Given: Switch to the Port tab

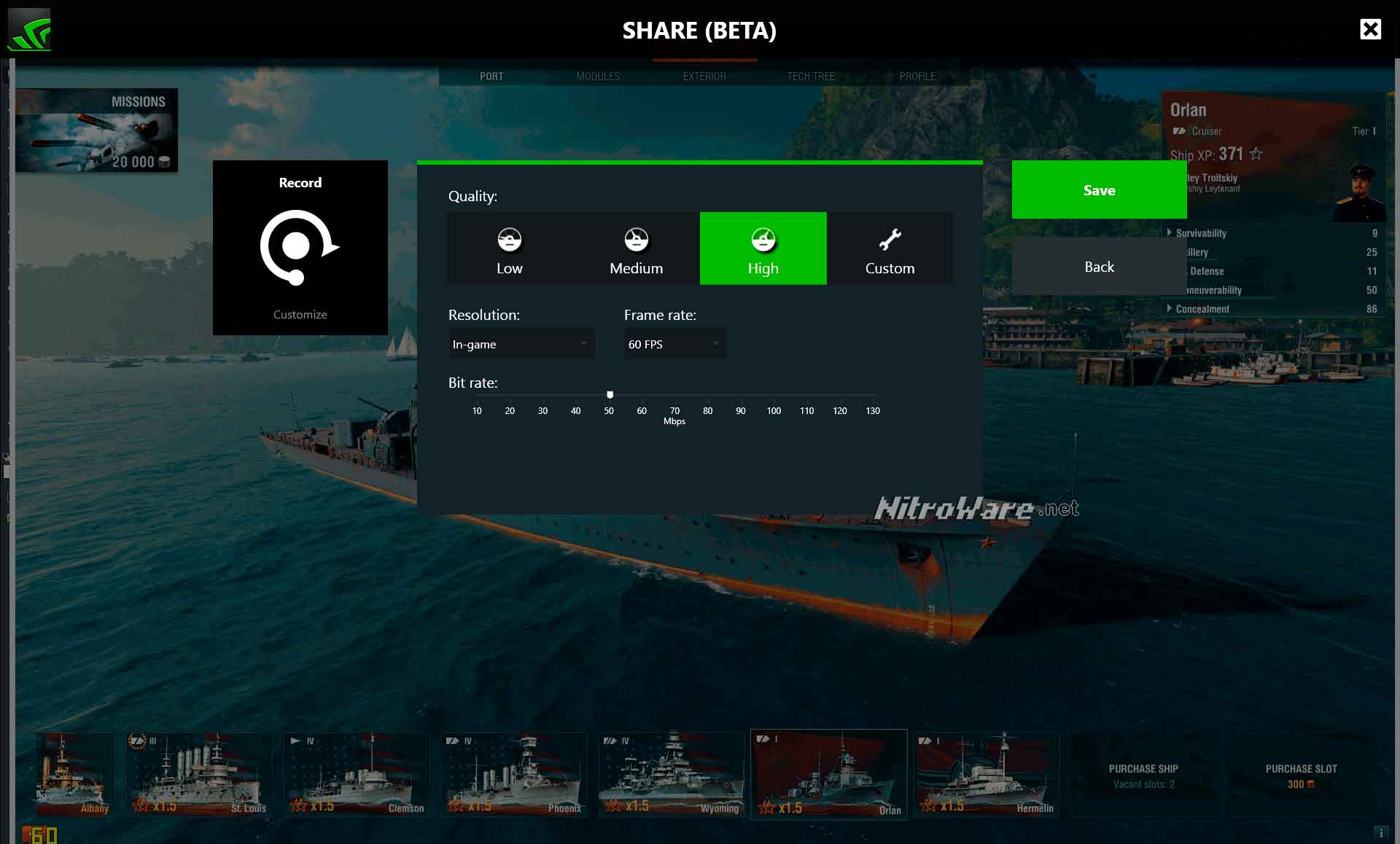Looking at the screenshot, I should 491,77.
